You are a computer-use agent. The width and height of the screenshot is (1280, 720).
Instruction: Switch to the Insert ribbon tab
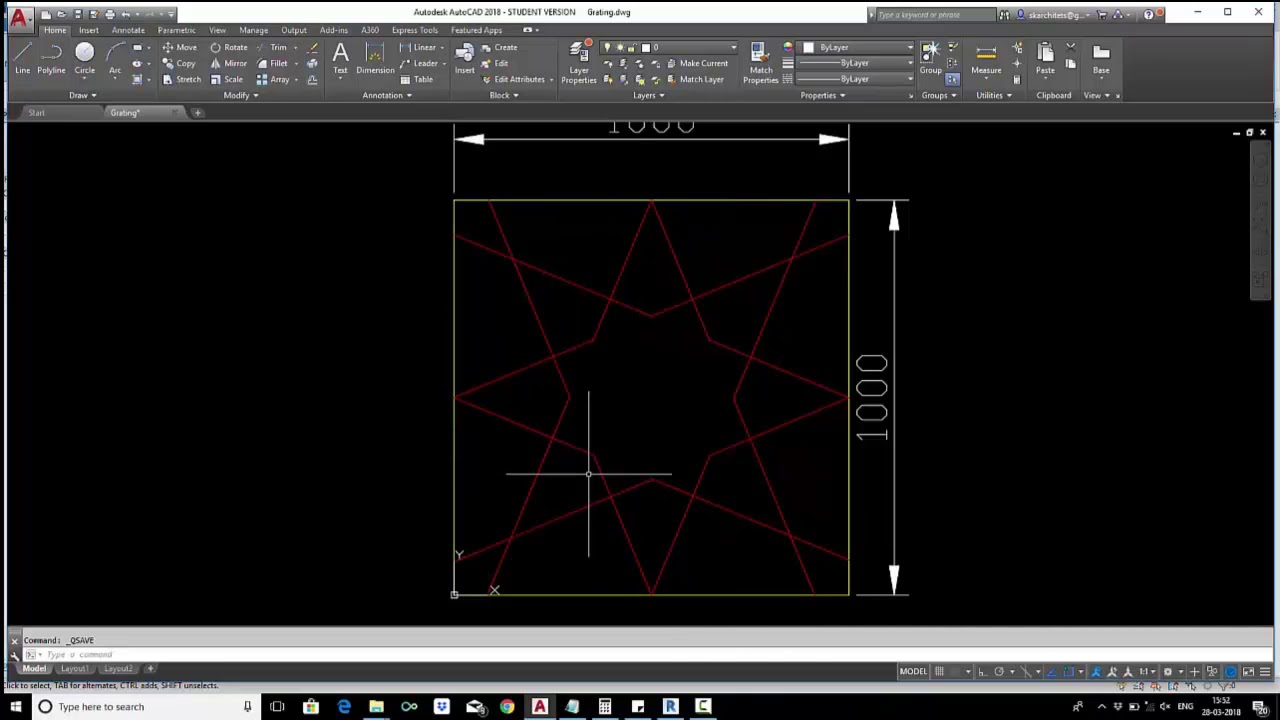tap(89, 30)
